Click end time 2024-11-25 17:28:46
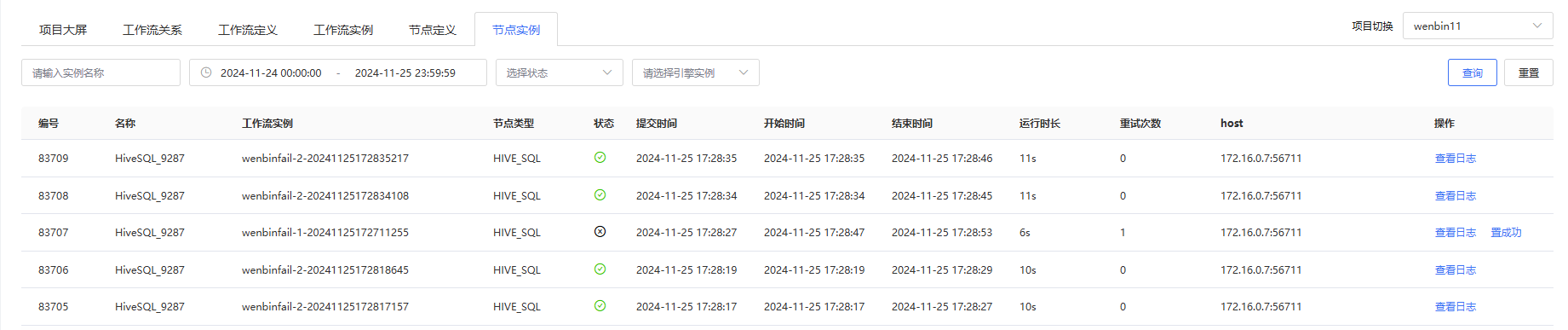The image size is (1568, 330). point(942,159)
